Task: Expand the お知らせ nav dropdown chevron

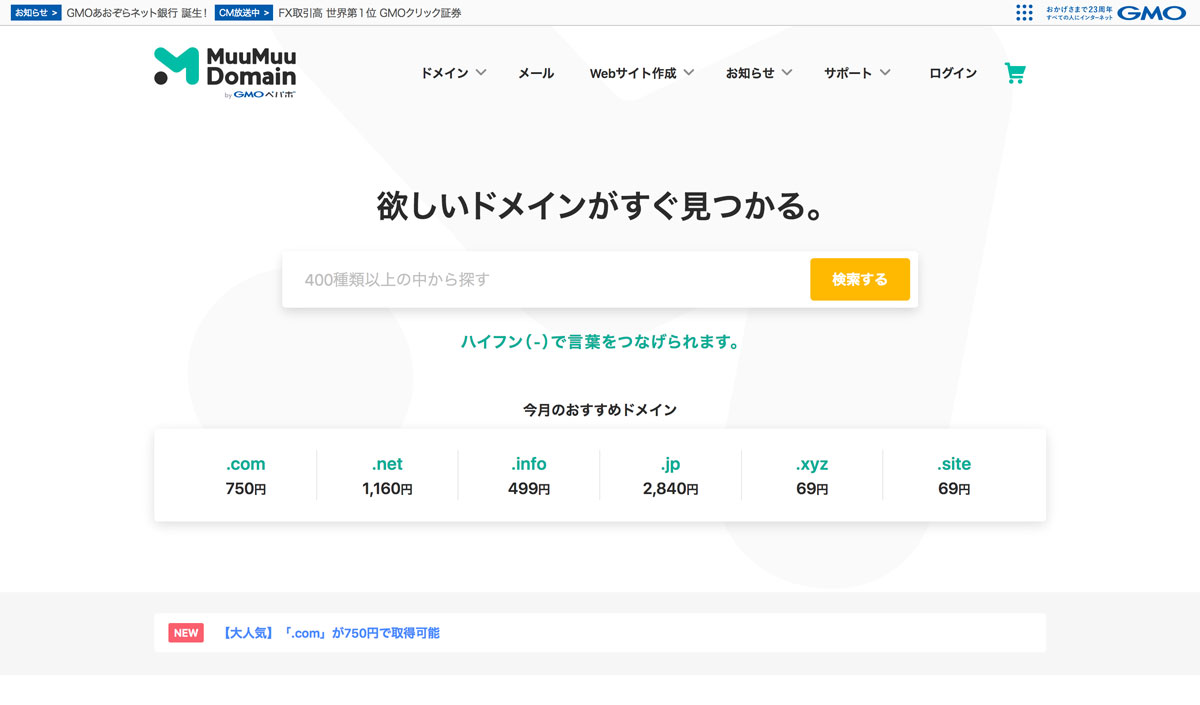Action: [x=786, y=72]
